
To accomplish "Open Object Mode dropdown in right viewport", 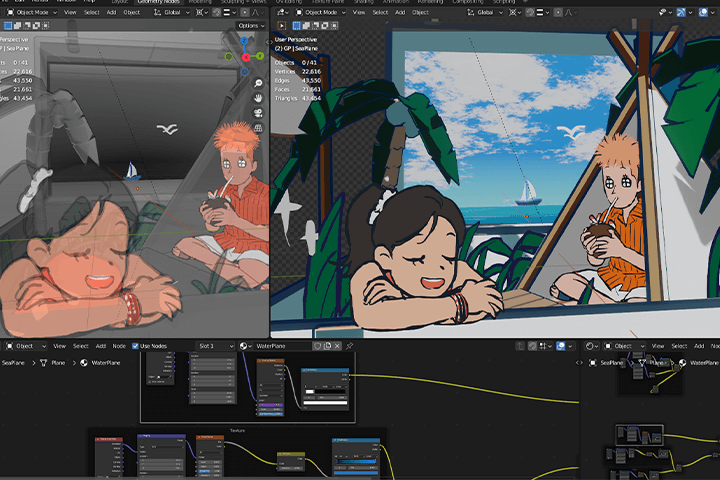I will click(x=320, y=12).
